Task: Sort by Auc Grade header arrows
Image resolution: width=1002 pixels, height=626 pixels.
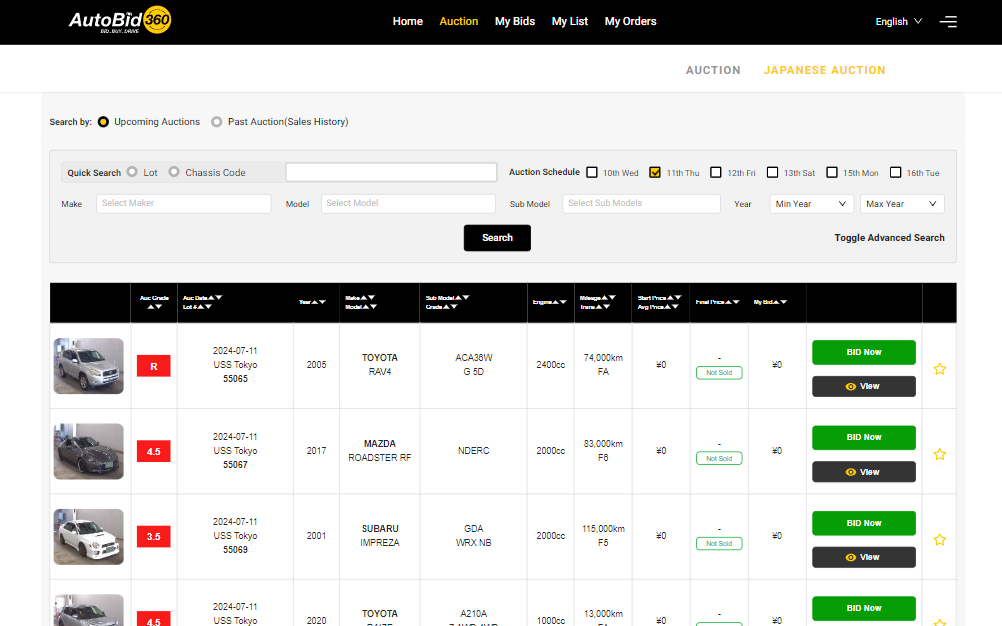Action: (155, 307)
